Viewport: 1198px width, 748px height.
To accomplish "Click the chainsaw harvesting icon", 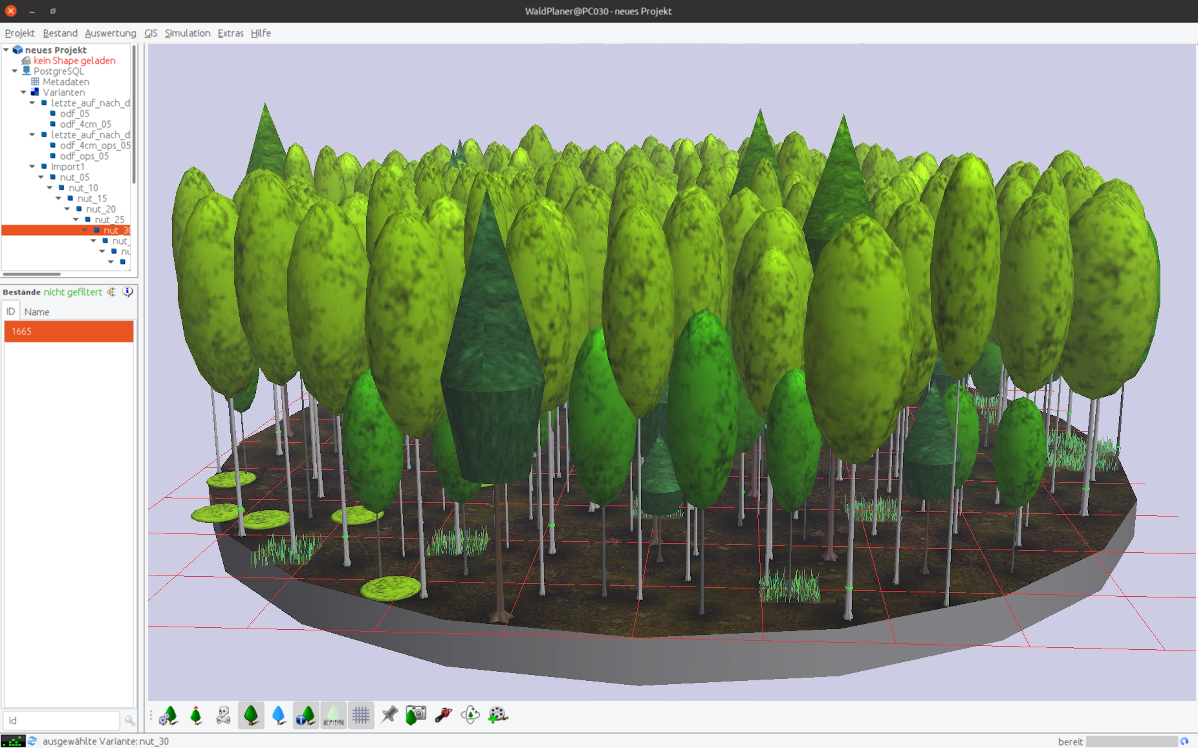I will [443, 714].
